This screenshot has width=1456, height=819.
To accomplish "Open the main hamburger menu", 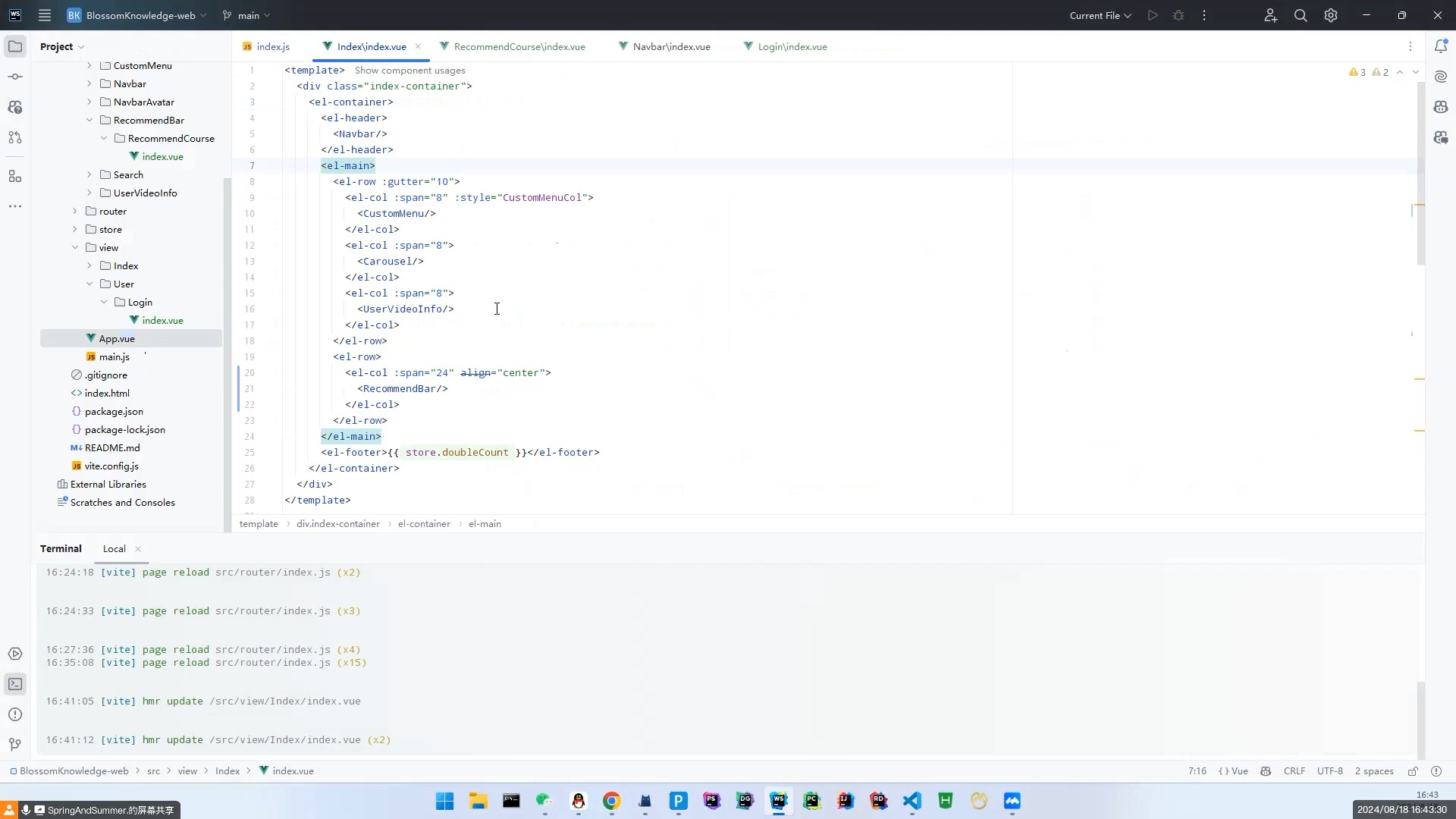I will tap(45, 15).
